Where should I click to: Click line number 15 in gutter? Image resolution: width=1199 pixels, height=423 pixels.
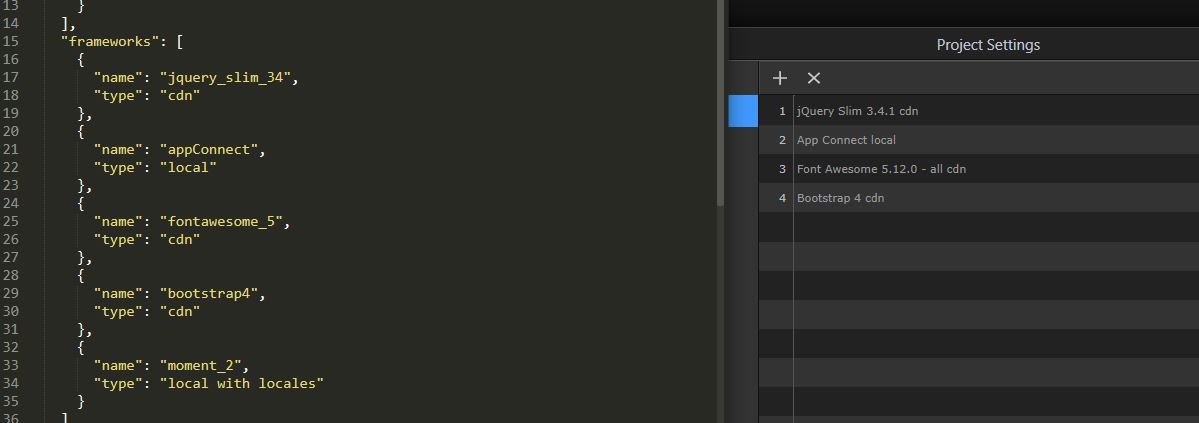pyautogui.click(x=11, y=42)
